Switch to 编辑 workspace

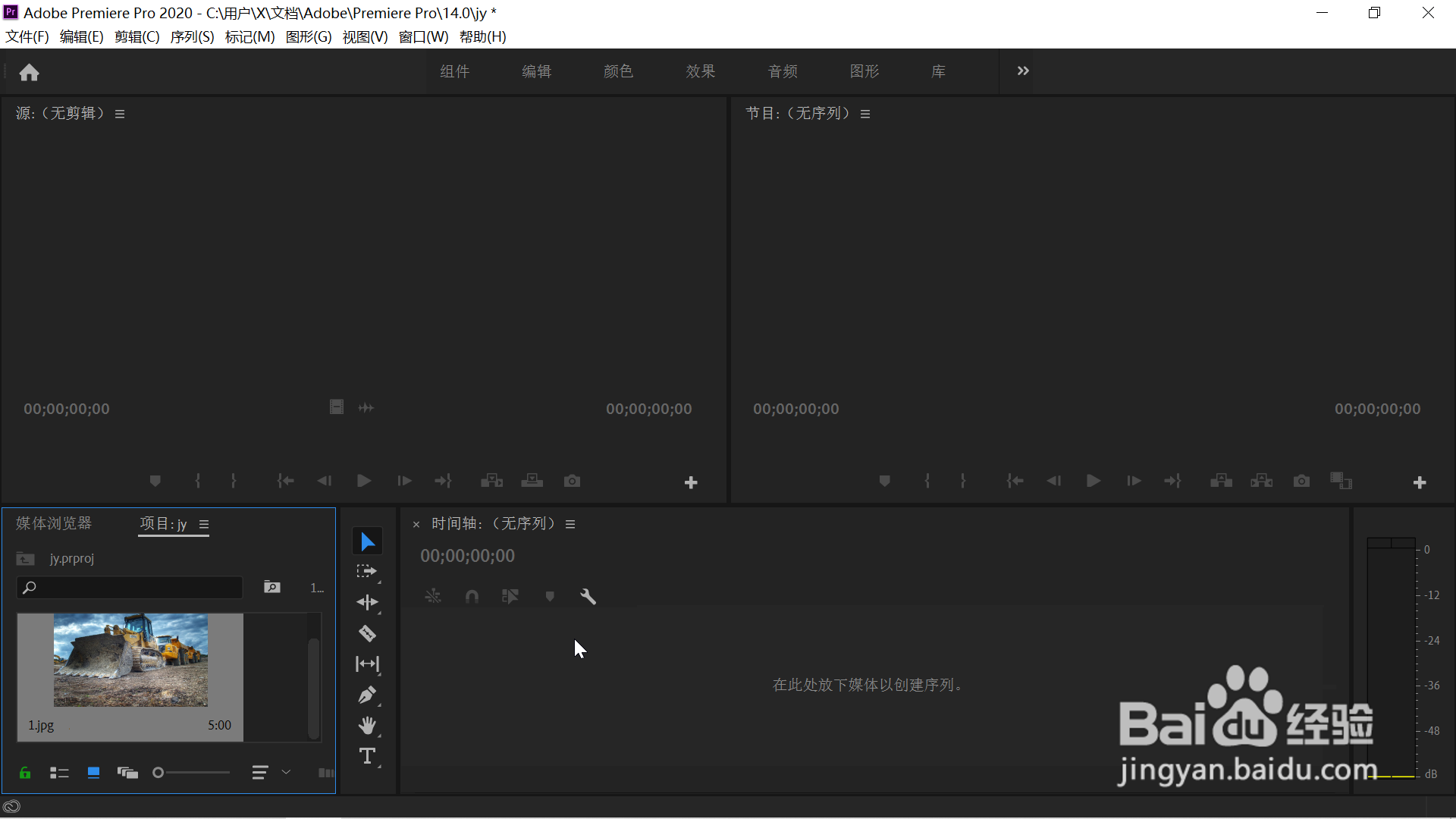point(536,71)
